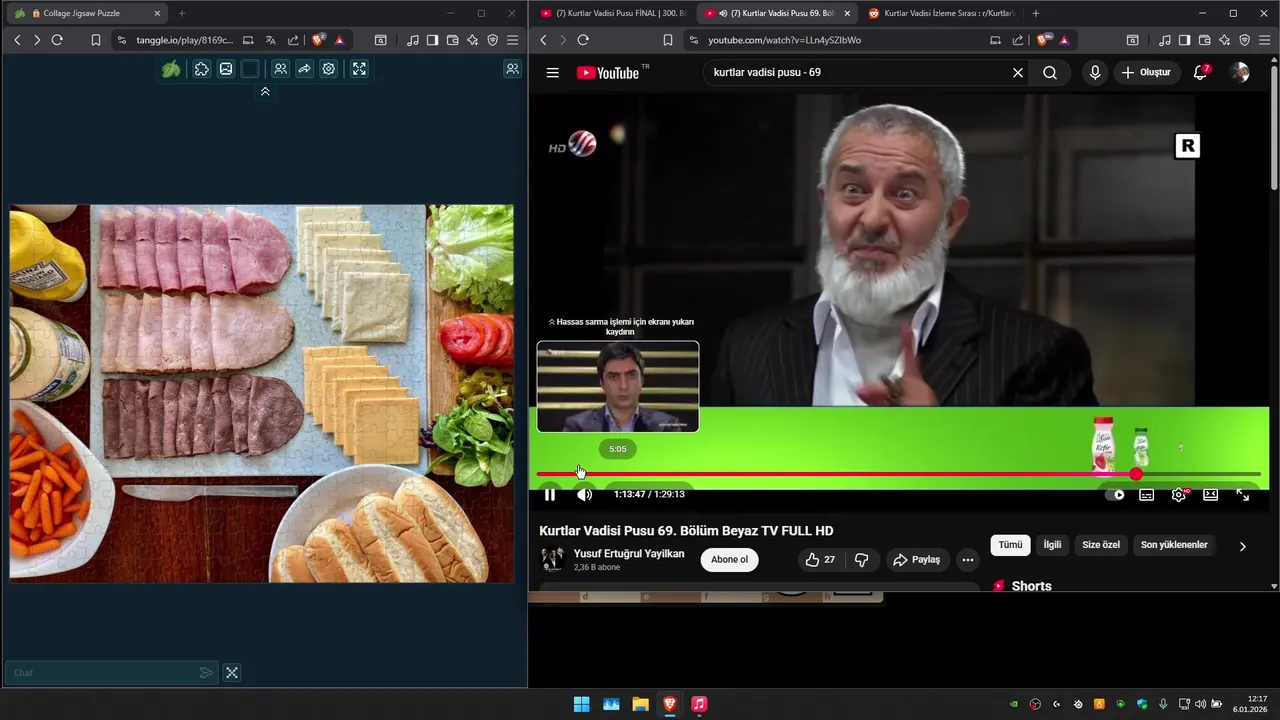Open Yusuf Ertuğrul Yayilkan channel
1280x720 pixels.
[x=629, y=553]
